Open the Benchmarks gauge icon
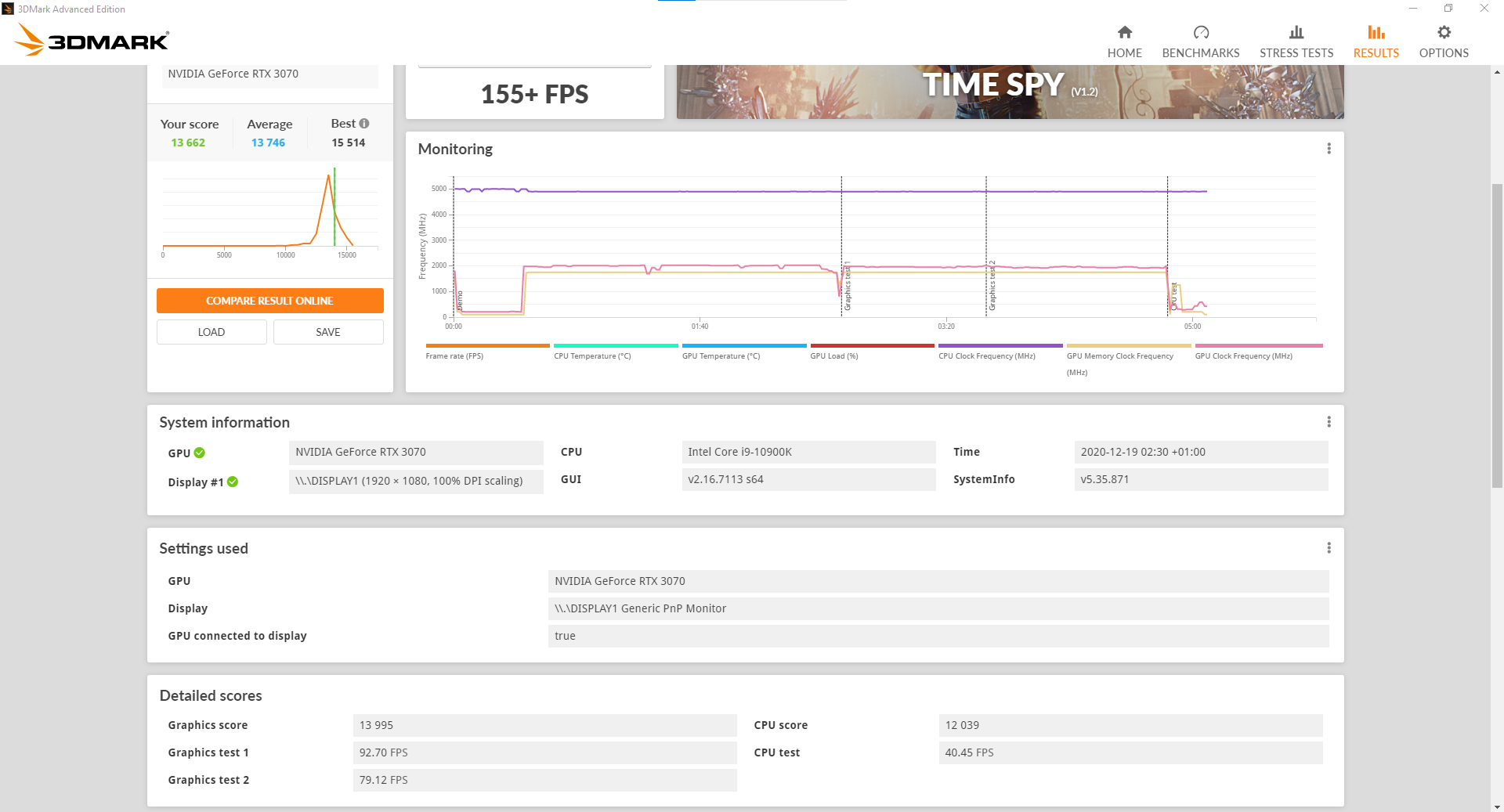The image size is (1504, 812). click(x=1200, y=33)
